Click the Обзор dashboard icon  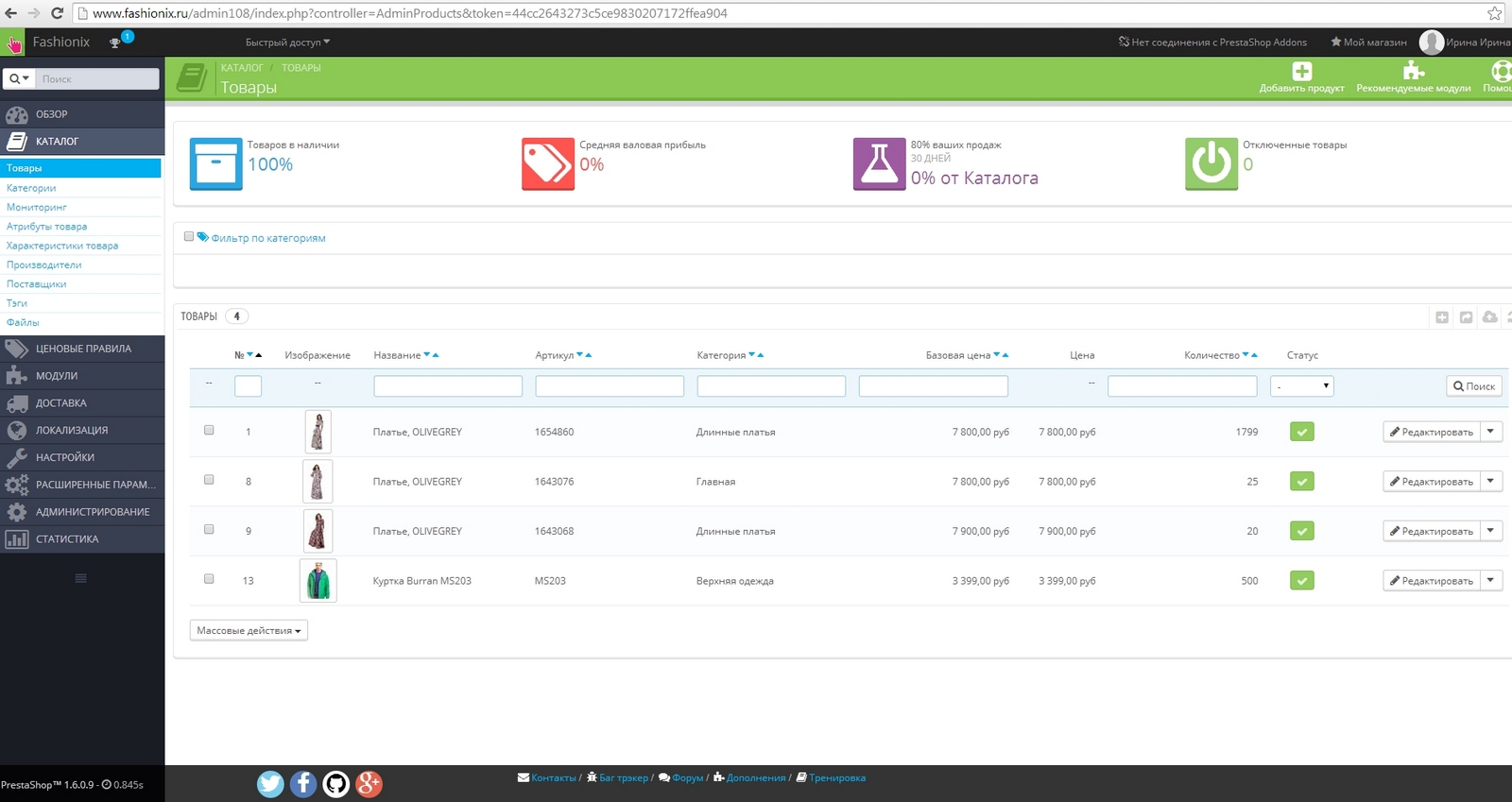coord(17,114)
